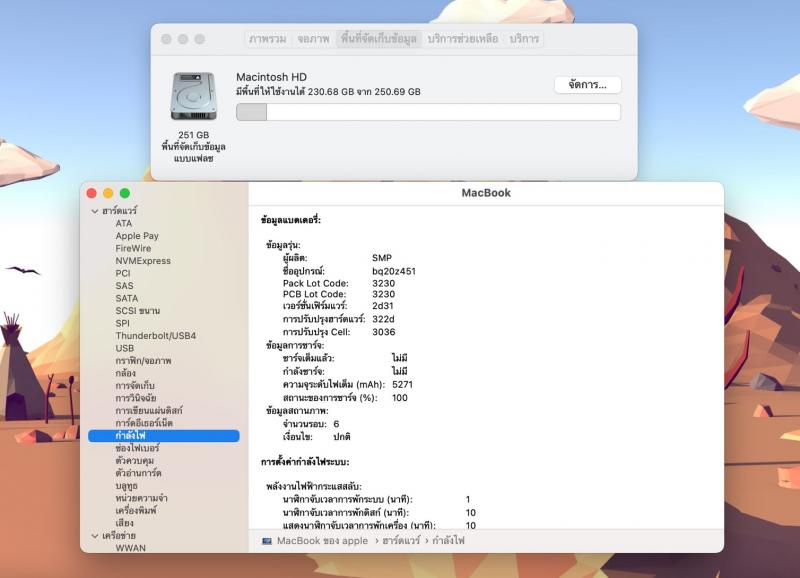
Task: Select PCI in the sidebar
Action: (x=123, y=273)
